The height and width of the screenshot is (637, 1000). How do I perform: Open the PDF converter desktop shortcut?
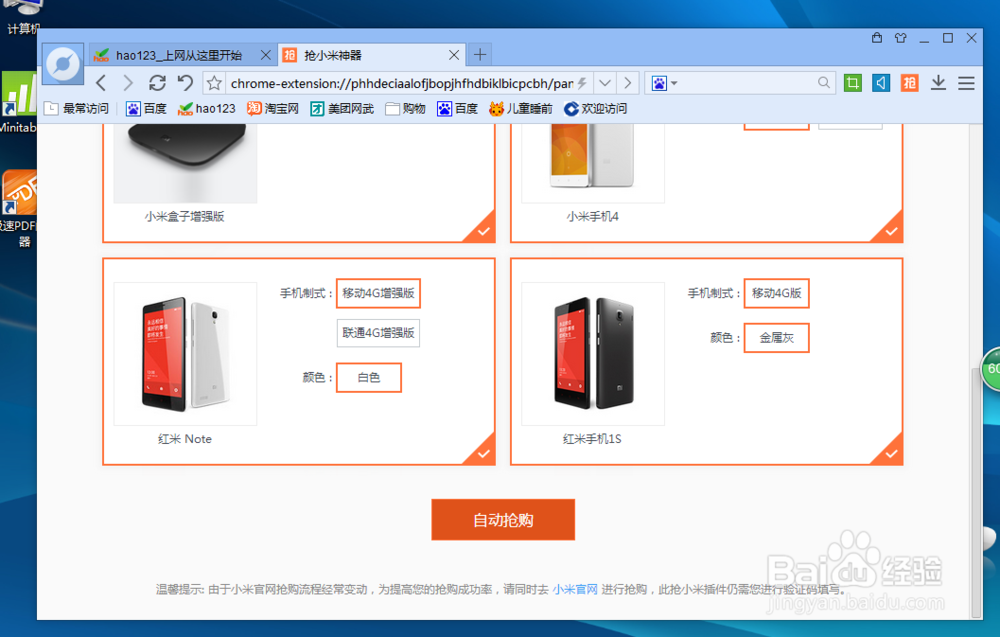(18, 208)
